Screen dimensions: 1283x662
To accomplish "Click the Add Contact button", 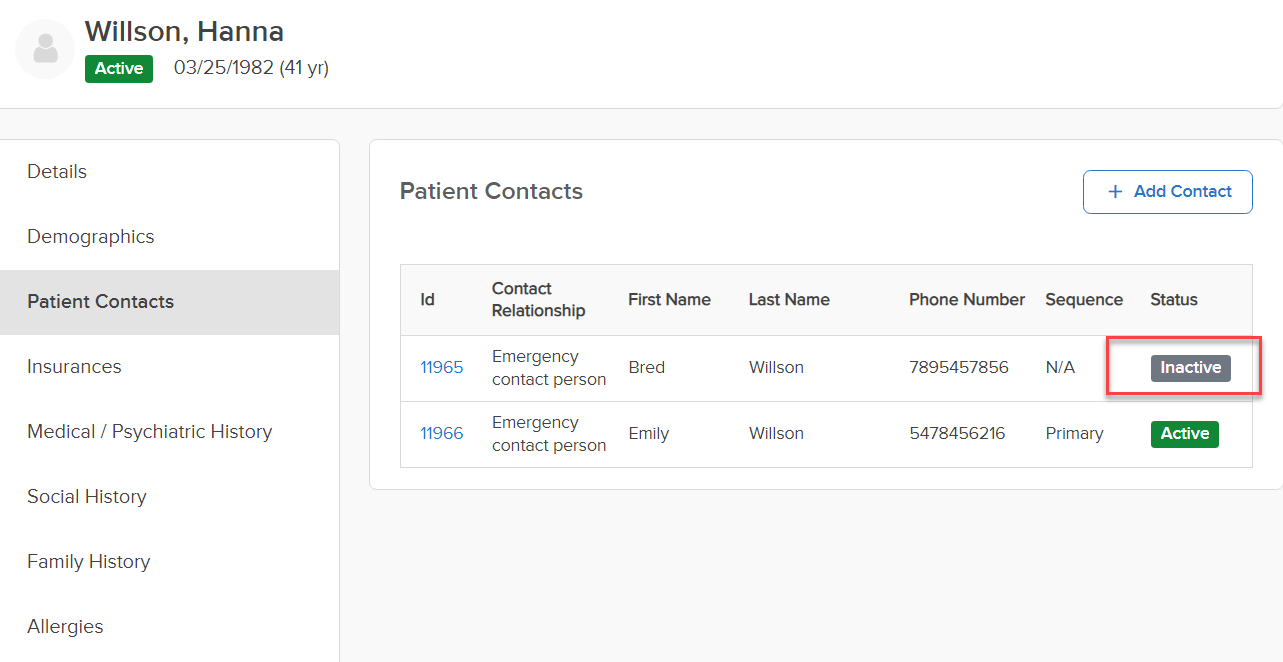I will click(1167, 192).
